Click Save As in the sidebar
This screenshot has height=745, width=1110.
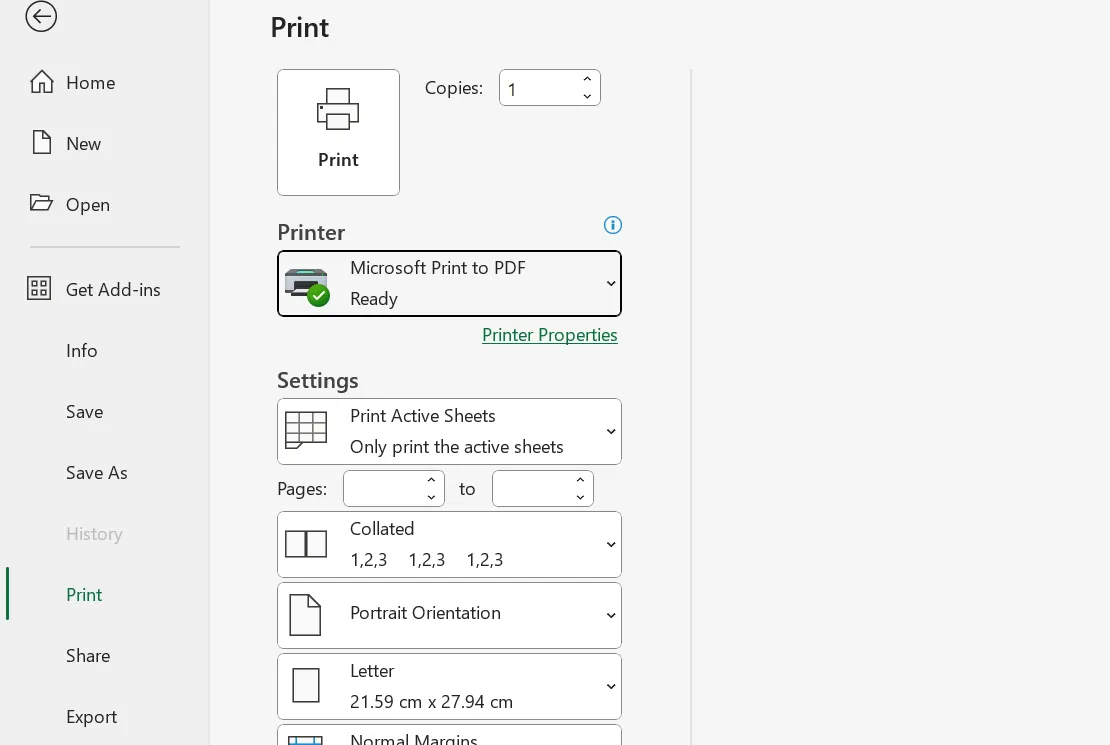[96, 472]
